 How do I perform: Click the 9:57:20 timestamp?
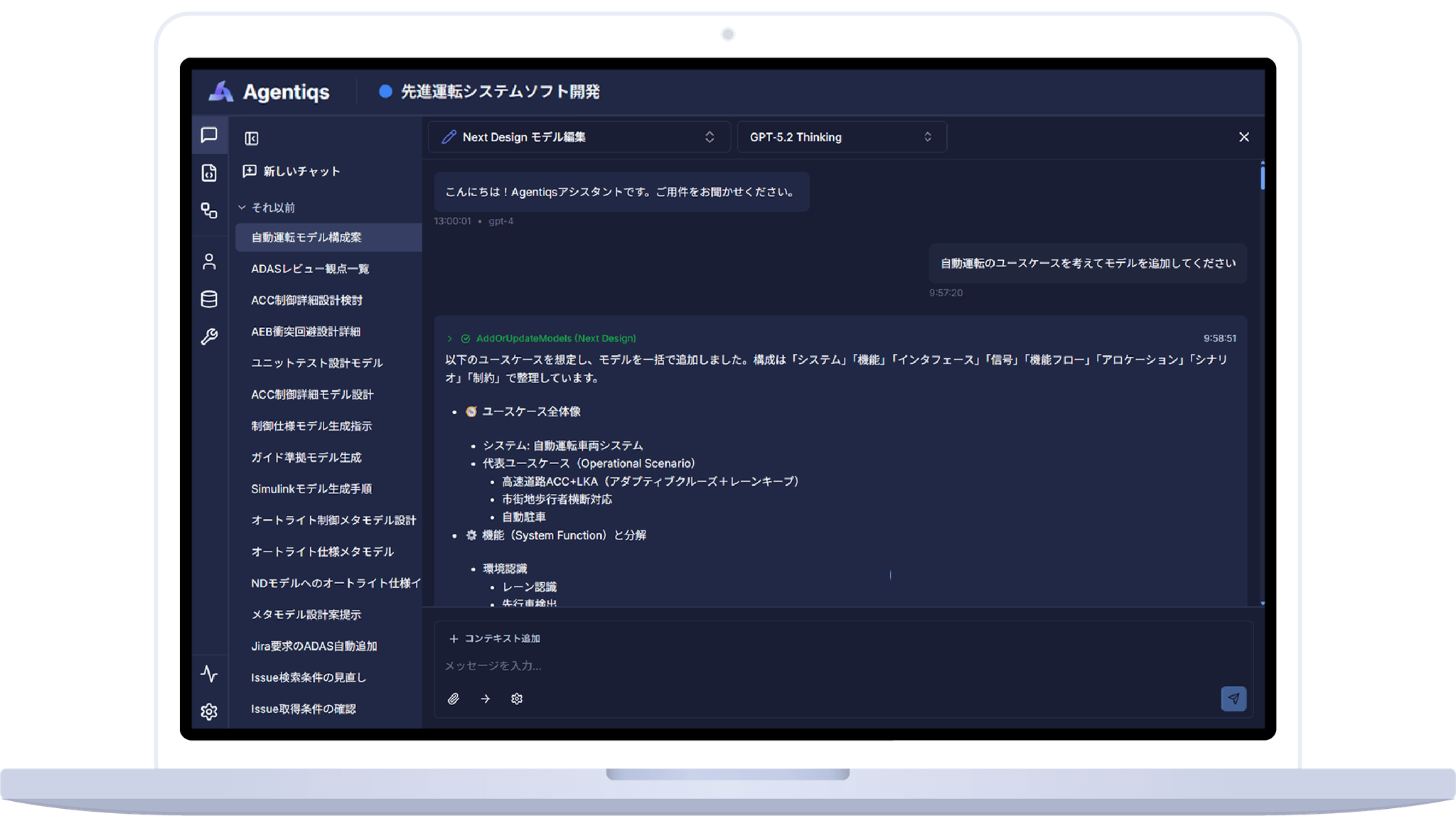(946, 293)
